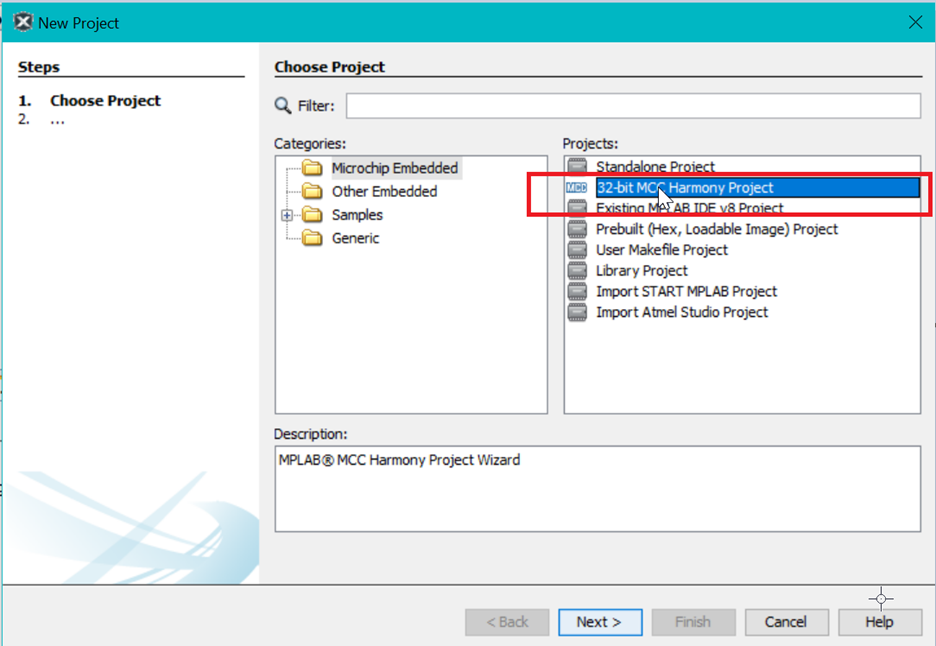The image size is (936, 646).
Task: Click the Import START MPLAB Project icon
Action: pos(577,292)
